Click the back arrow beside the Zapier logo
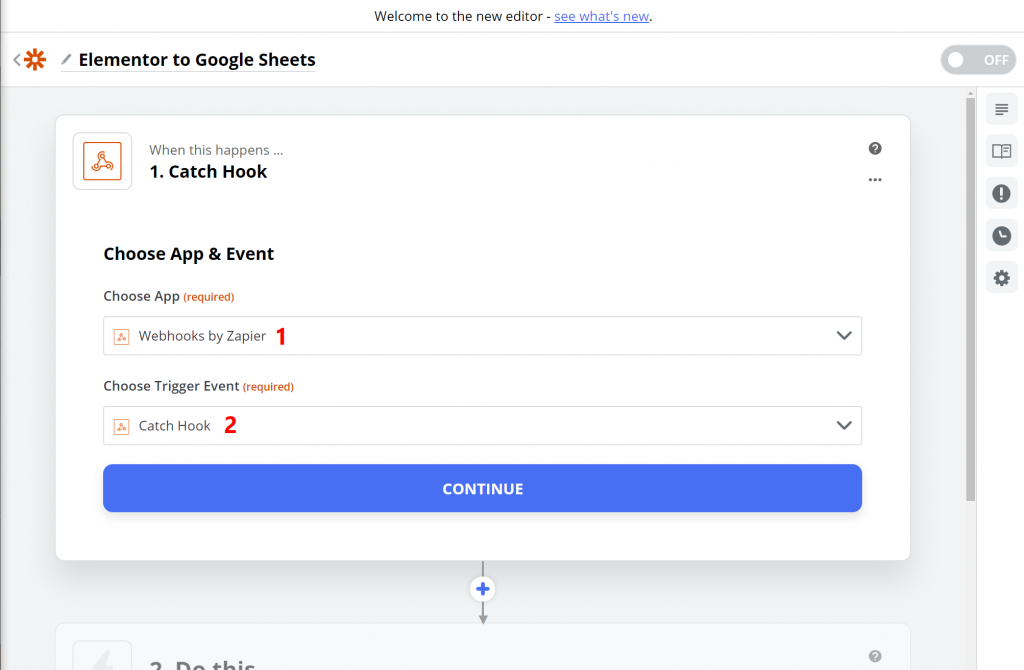 [16, 60]
